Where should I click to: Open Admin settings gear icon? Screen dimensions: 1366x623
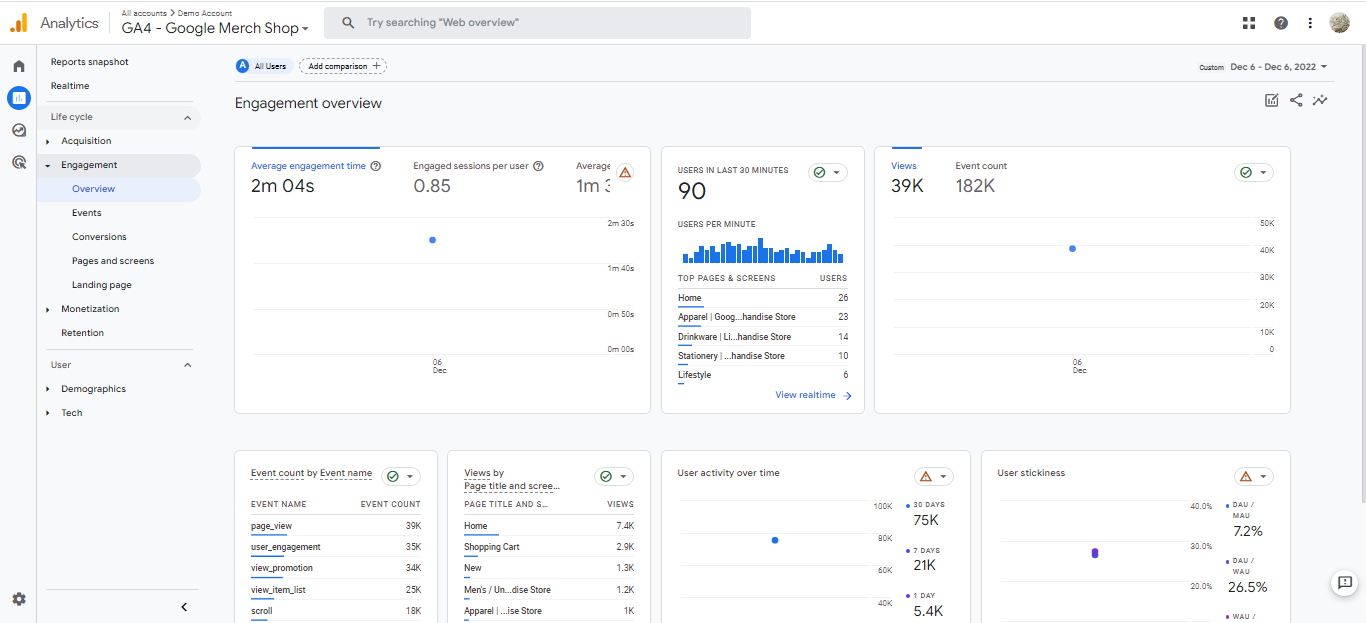(x=19, y=599)
